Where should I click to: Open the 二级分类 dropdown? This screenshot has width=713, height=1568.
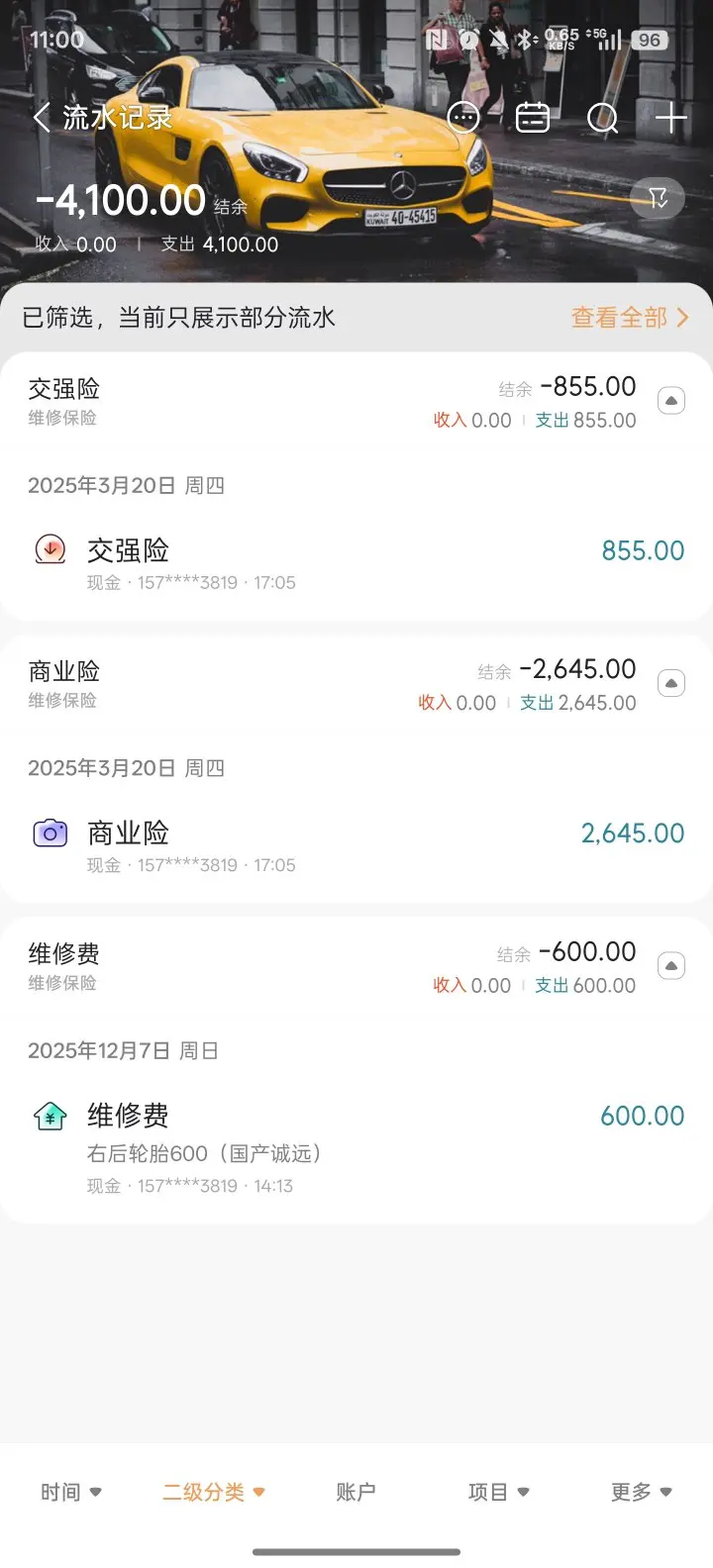click(214, 1492)
